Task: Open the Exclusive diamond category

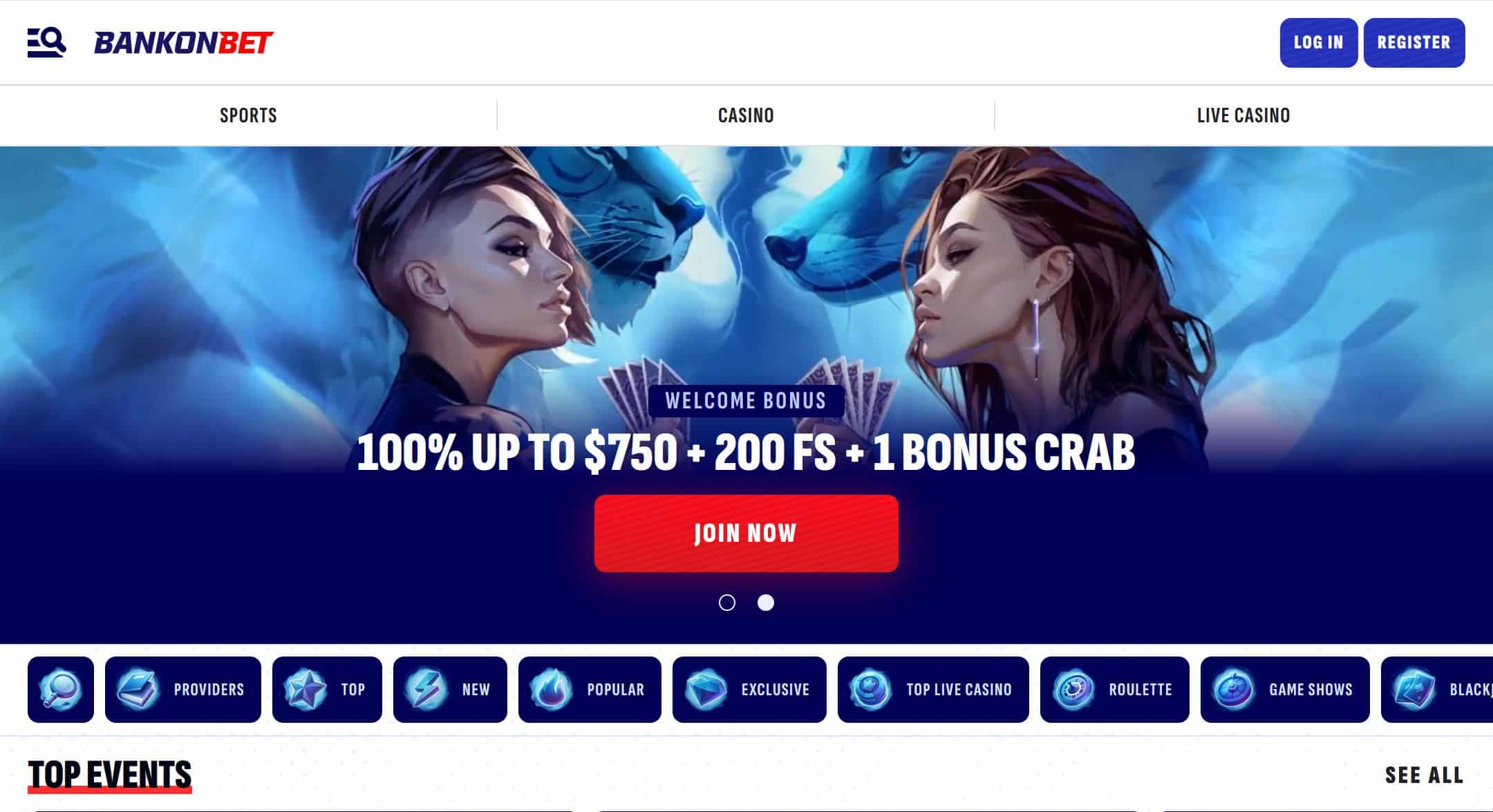Action: click(749, 689)
